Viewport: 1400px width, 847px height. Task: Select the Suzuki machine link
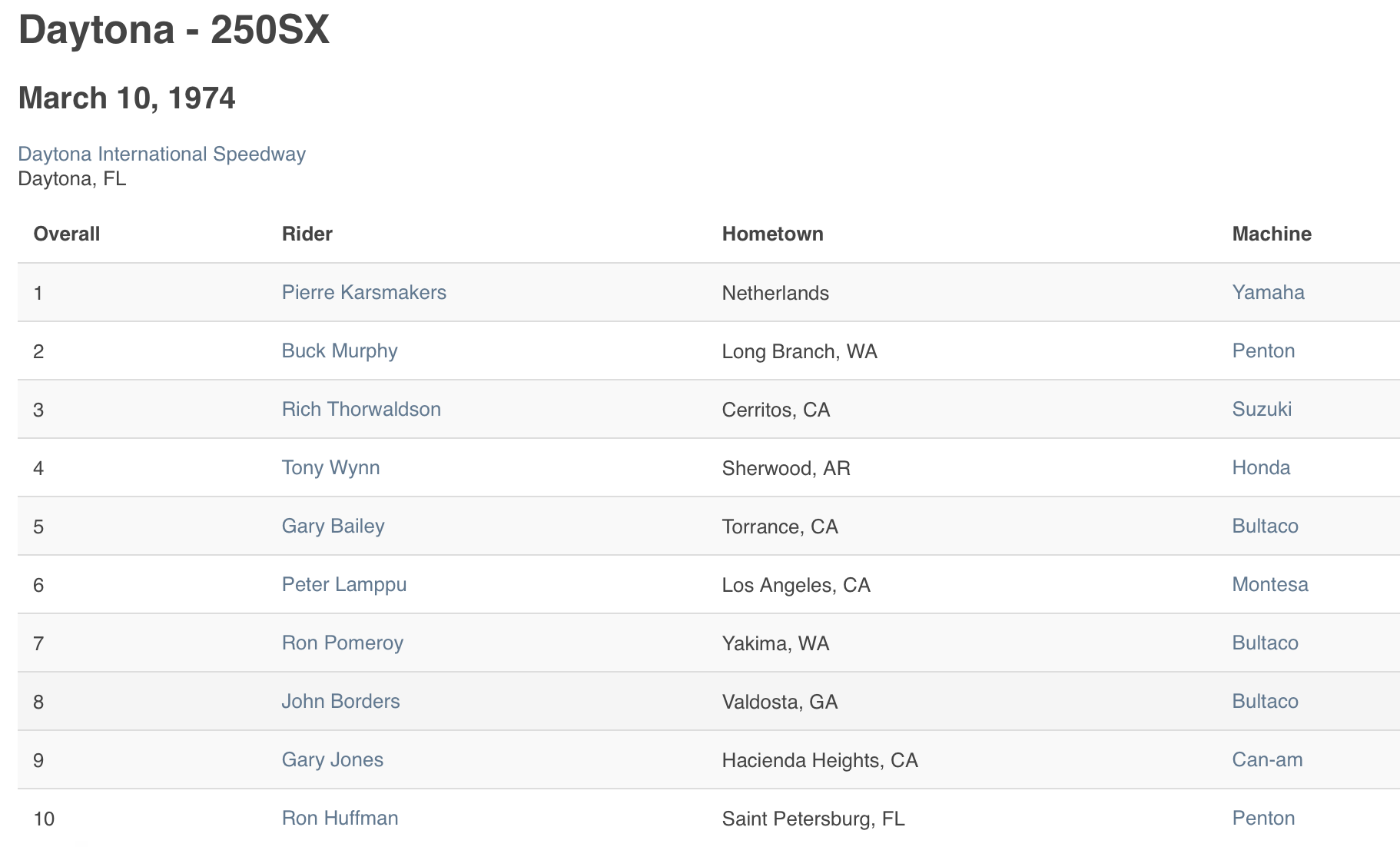pyautogui.click(x=1262, y=409)
